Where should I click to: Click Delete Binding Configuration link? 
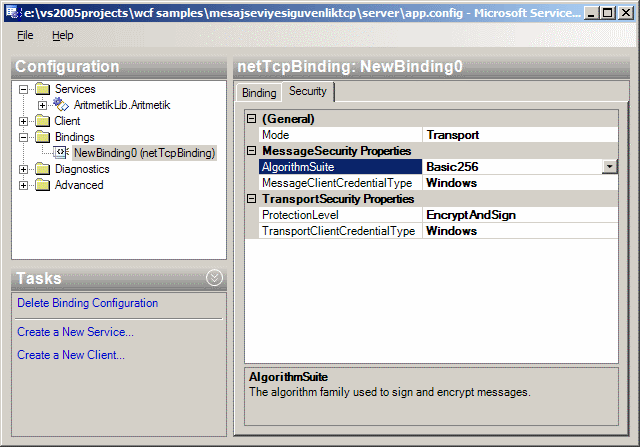87,303
